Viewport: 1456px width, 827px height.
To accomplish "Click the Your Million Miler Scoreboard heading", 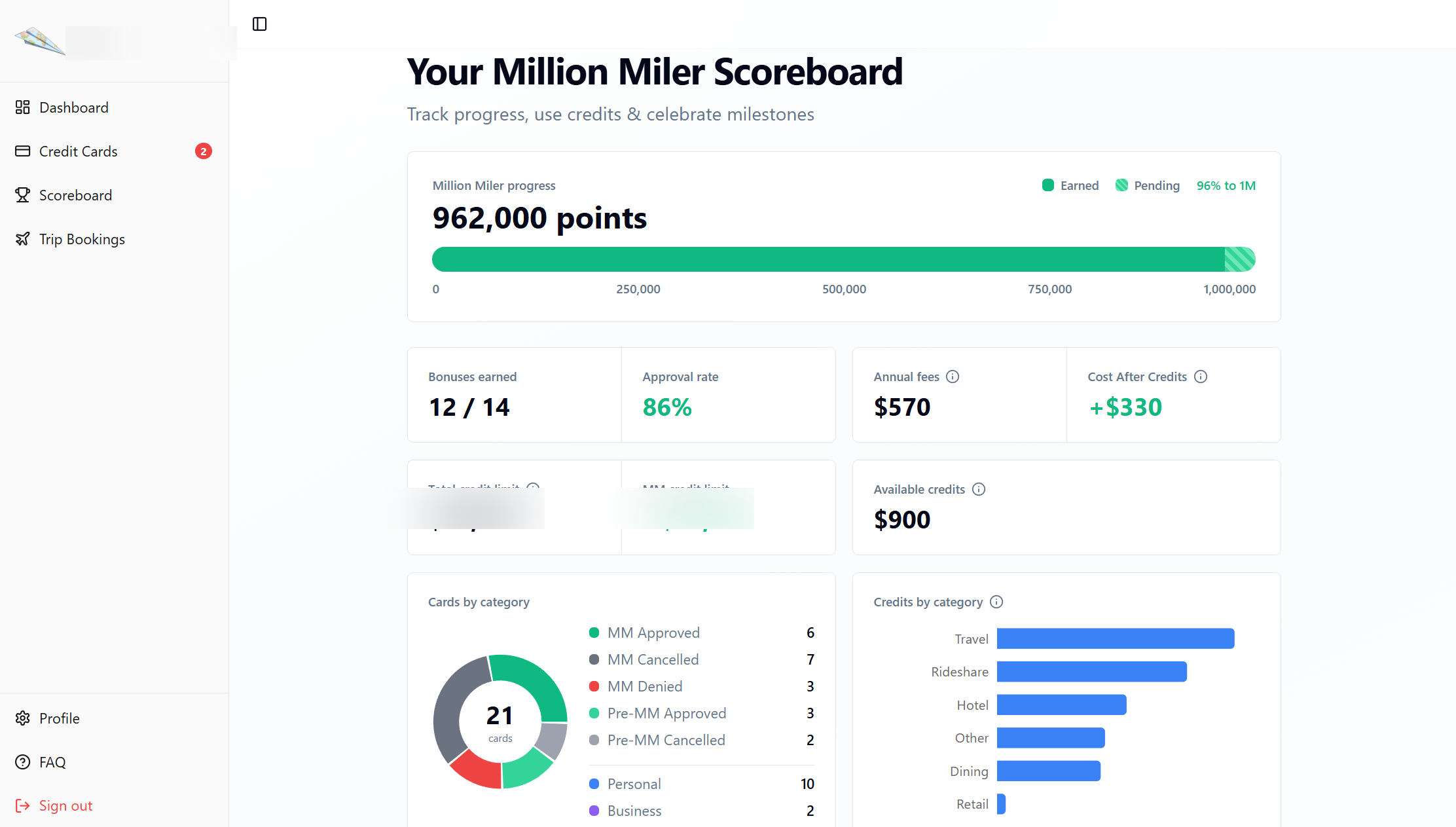I will tap(655, 71).
